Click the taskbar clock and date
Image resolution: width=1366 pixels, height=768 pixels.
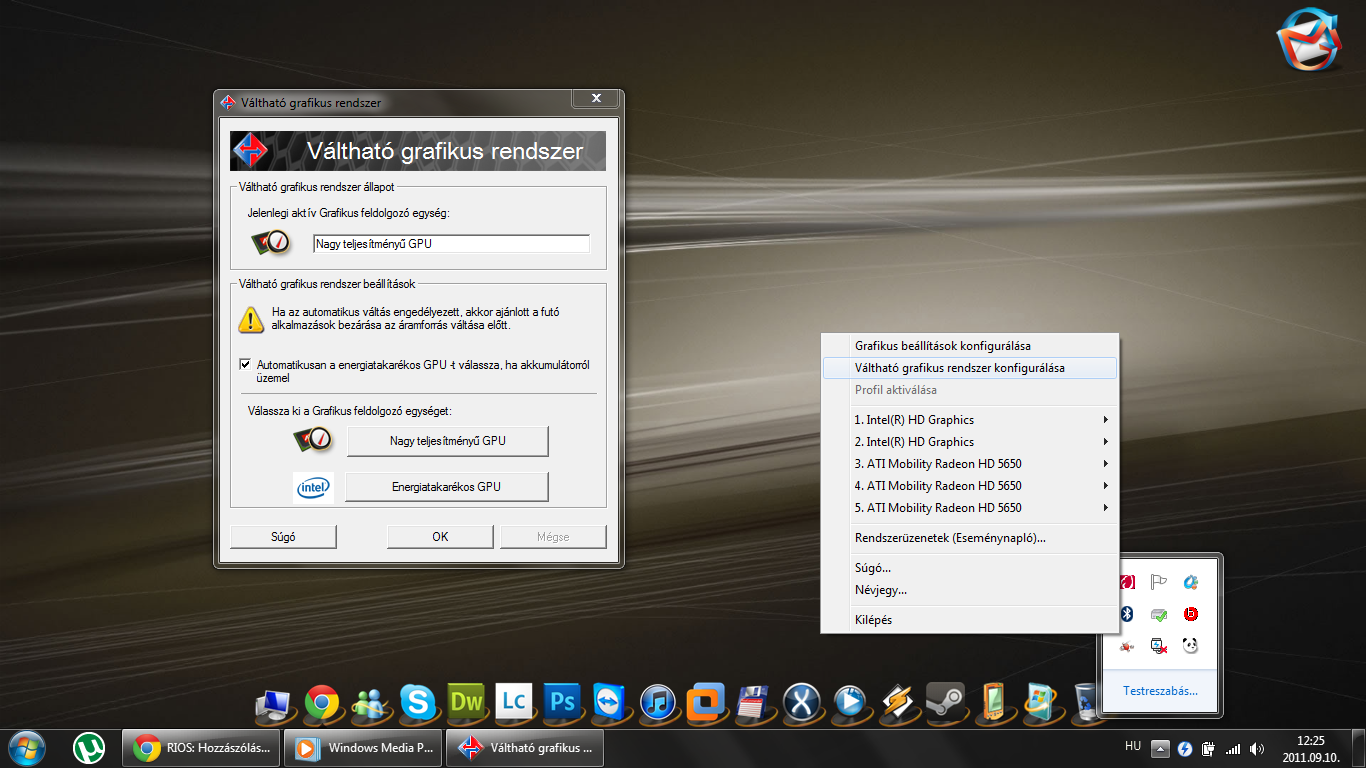point(1310,748)
